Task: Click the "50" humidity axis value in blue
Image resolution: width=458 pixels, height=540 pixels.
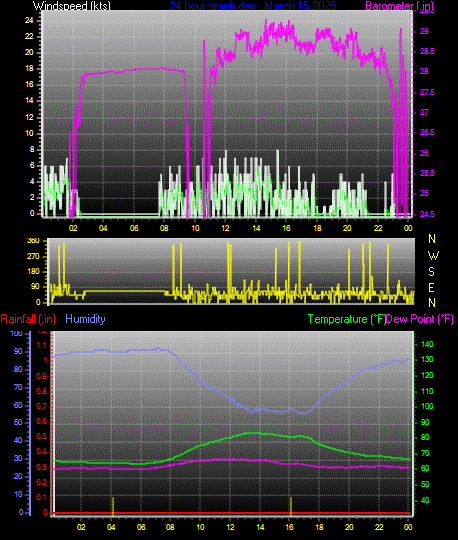Action: coord(18,422)
